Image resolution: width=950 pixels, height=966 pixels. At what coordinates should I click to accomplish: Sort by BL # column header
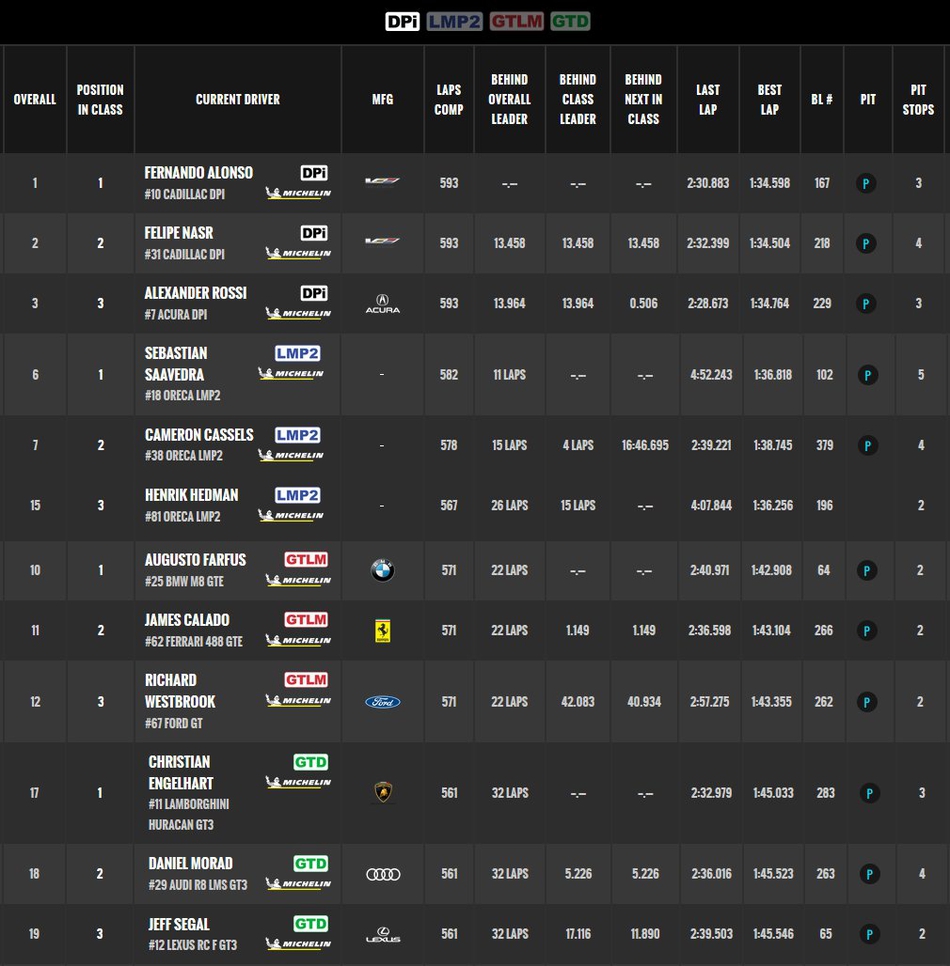coord(822,99)
